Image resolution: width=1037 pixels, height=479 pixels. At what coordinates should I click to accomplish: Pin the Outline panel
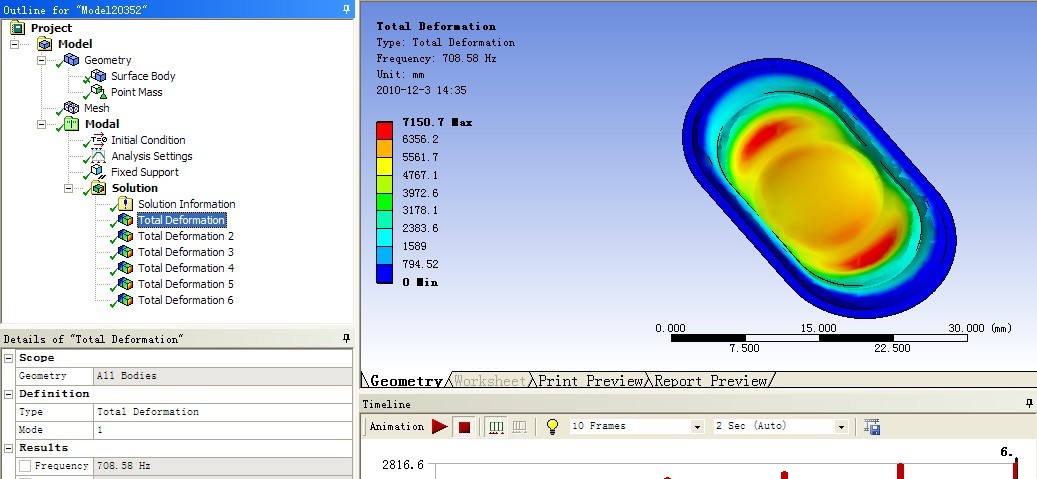pos(347,9)
